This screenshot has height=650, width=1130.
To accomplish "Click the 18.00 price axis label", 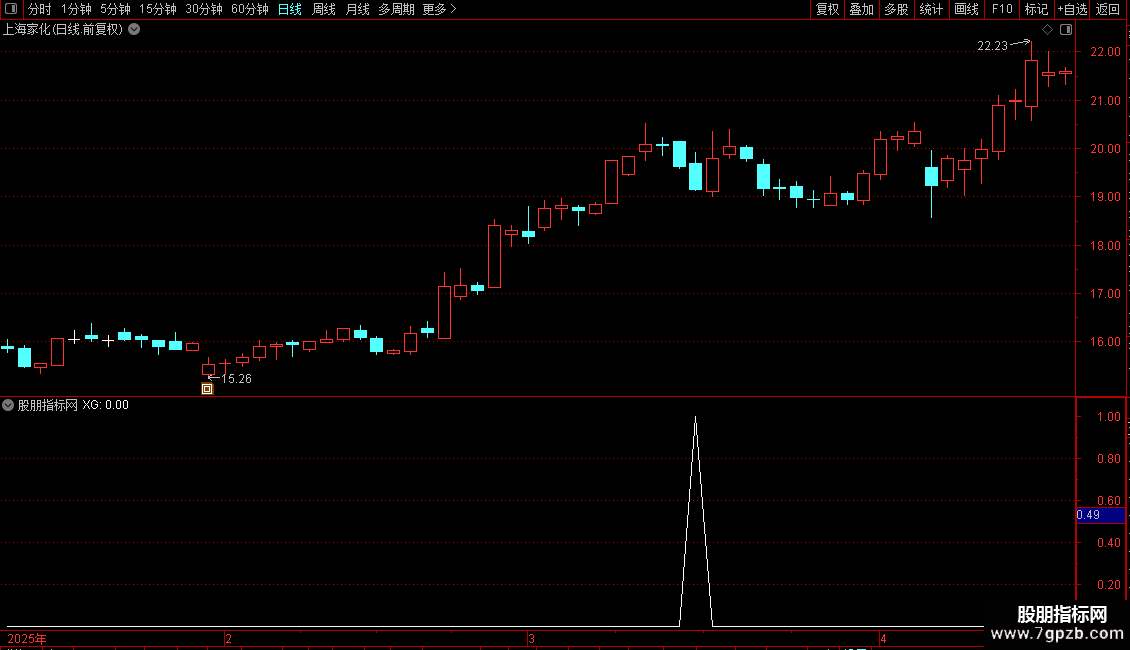I will pos(1105,246).
